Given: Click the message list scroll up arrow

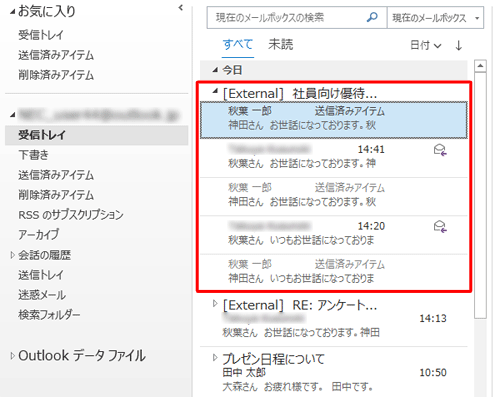Looking at the screenshot, I should pyautogui.click(x=480, y=66).
